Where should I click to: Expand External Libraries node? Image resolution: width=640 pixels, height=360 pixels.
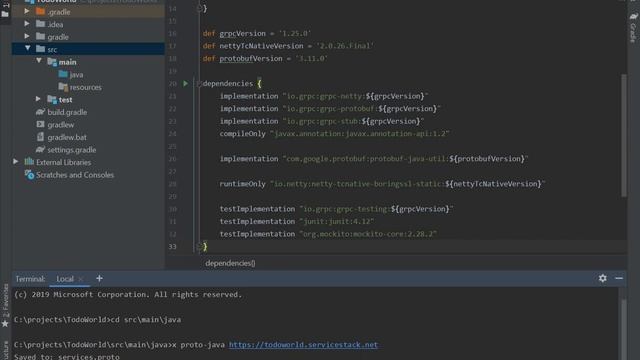(x=16, y=162)
